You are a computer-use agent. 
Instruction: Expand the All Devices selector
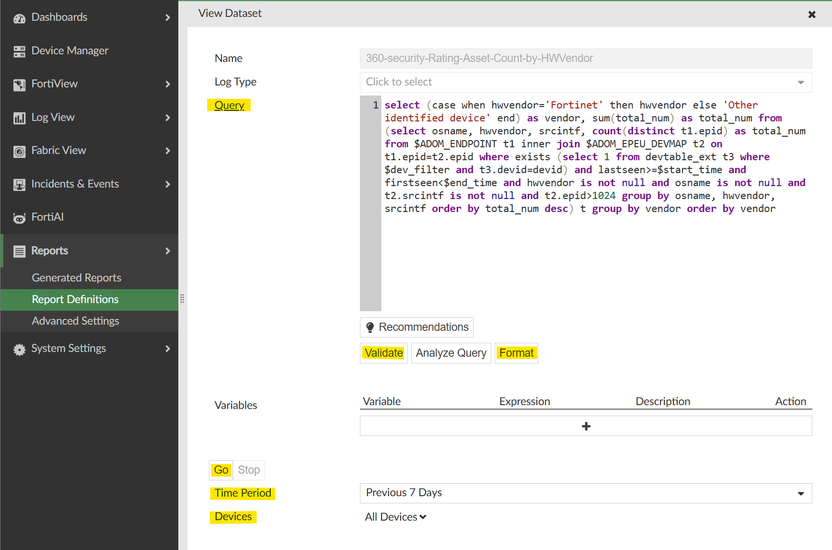396,517
